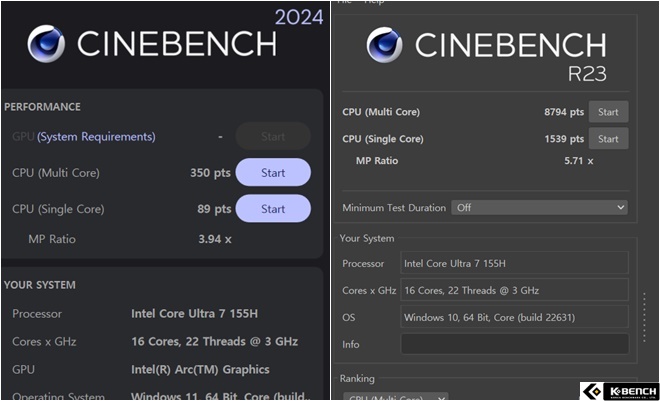
Task: Start the Cinebench R23 CPU Multi Core test
Action: coord(608,112)
